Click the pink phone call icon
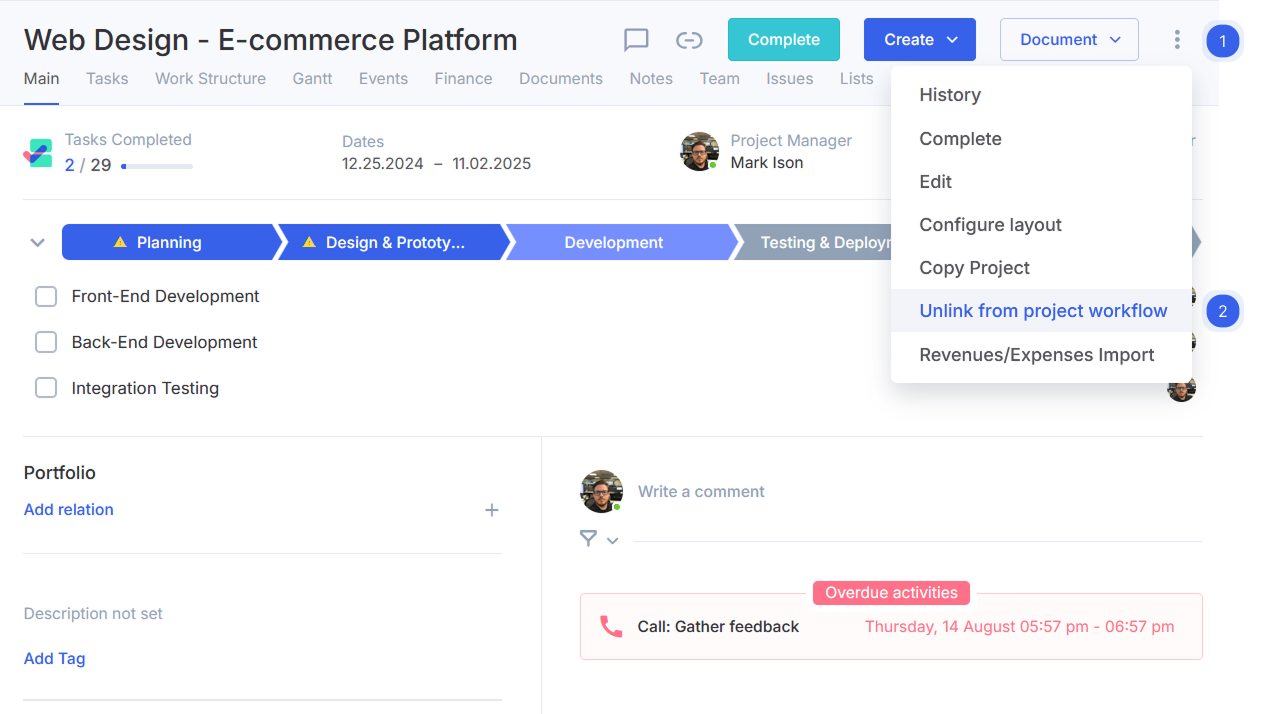 (610, 627)
